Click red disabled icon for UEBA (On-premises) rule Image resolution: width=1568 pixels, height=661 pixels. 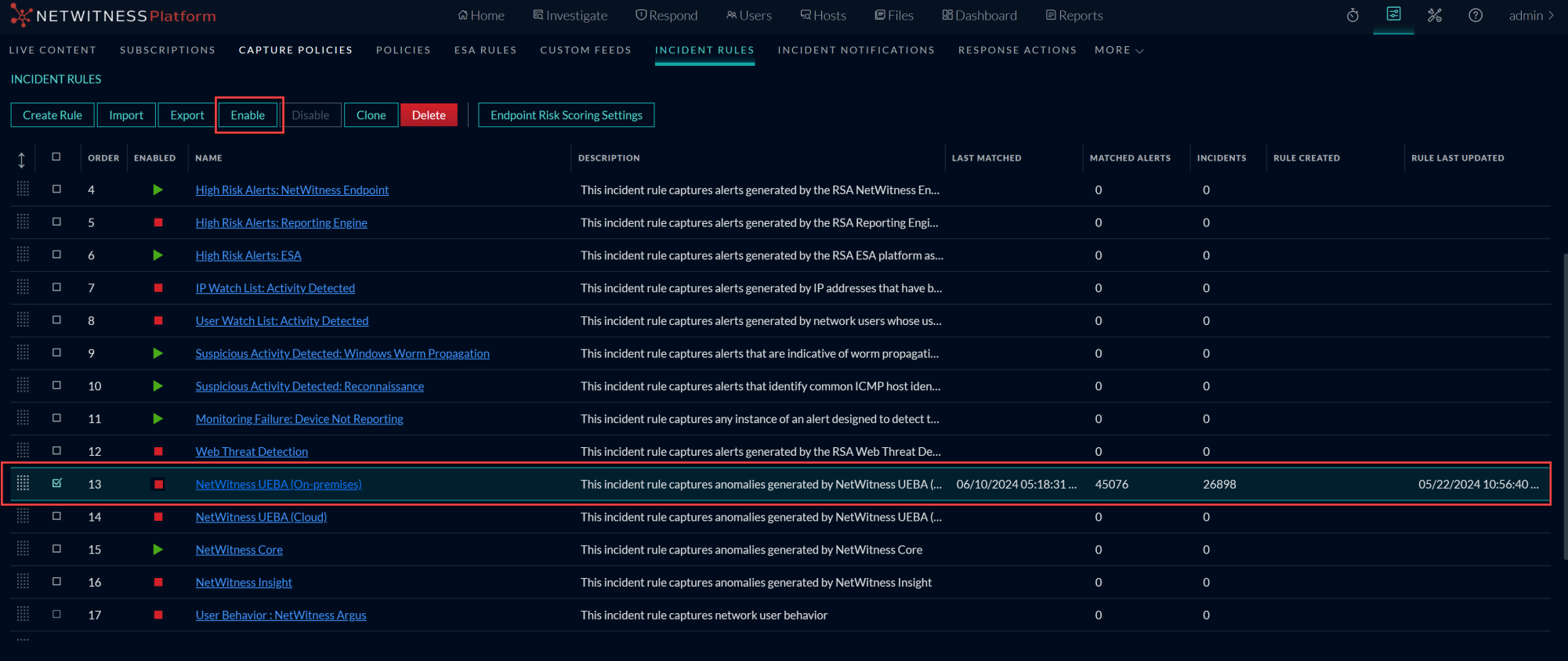point(158,484)
